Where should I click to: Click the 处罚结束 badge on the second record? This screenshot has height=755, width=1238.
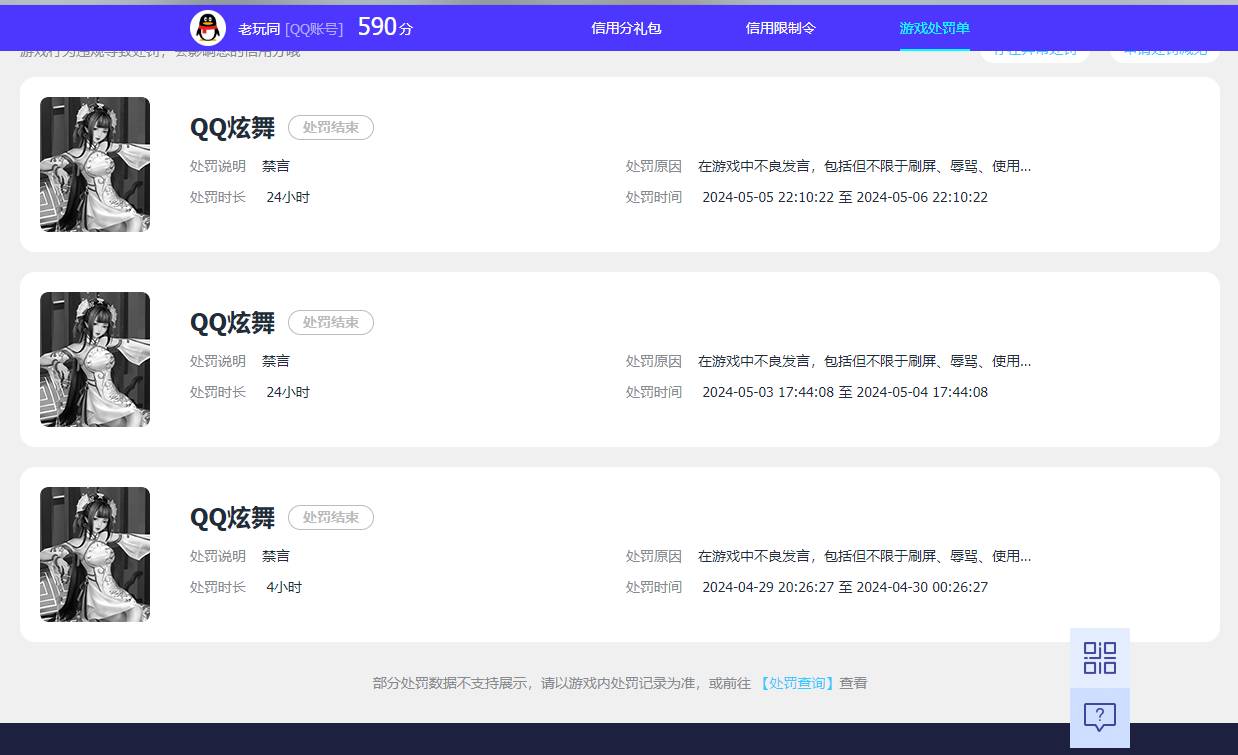(331, 322)
